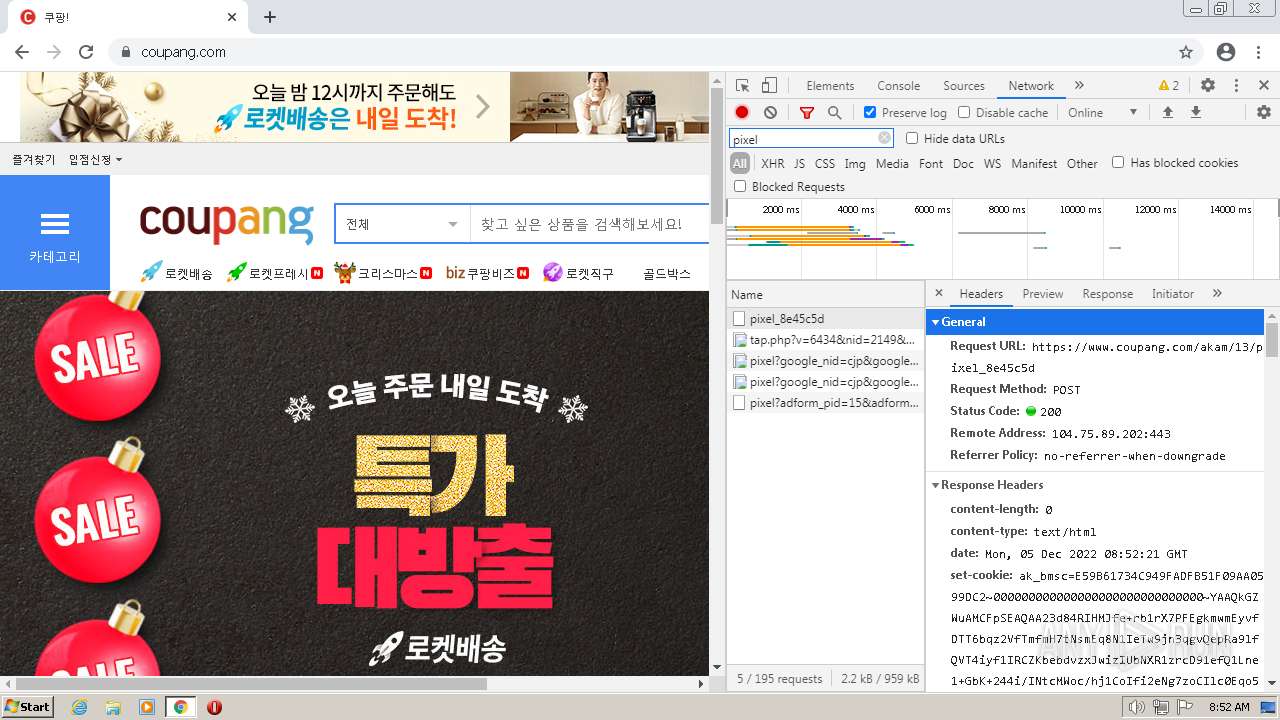
Task: Enable the Blocked Requests checkbox
Action: pyautogui.click(x=740, y=187)
